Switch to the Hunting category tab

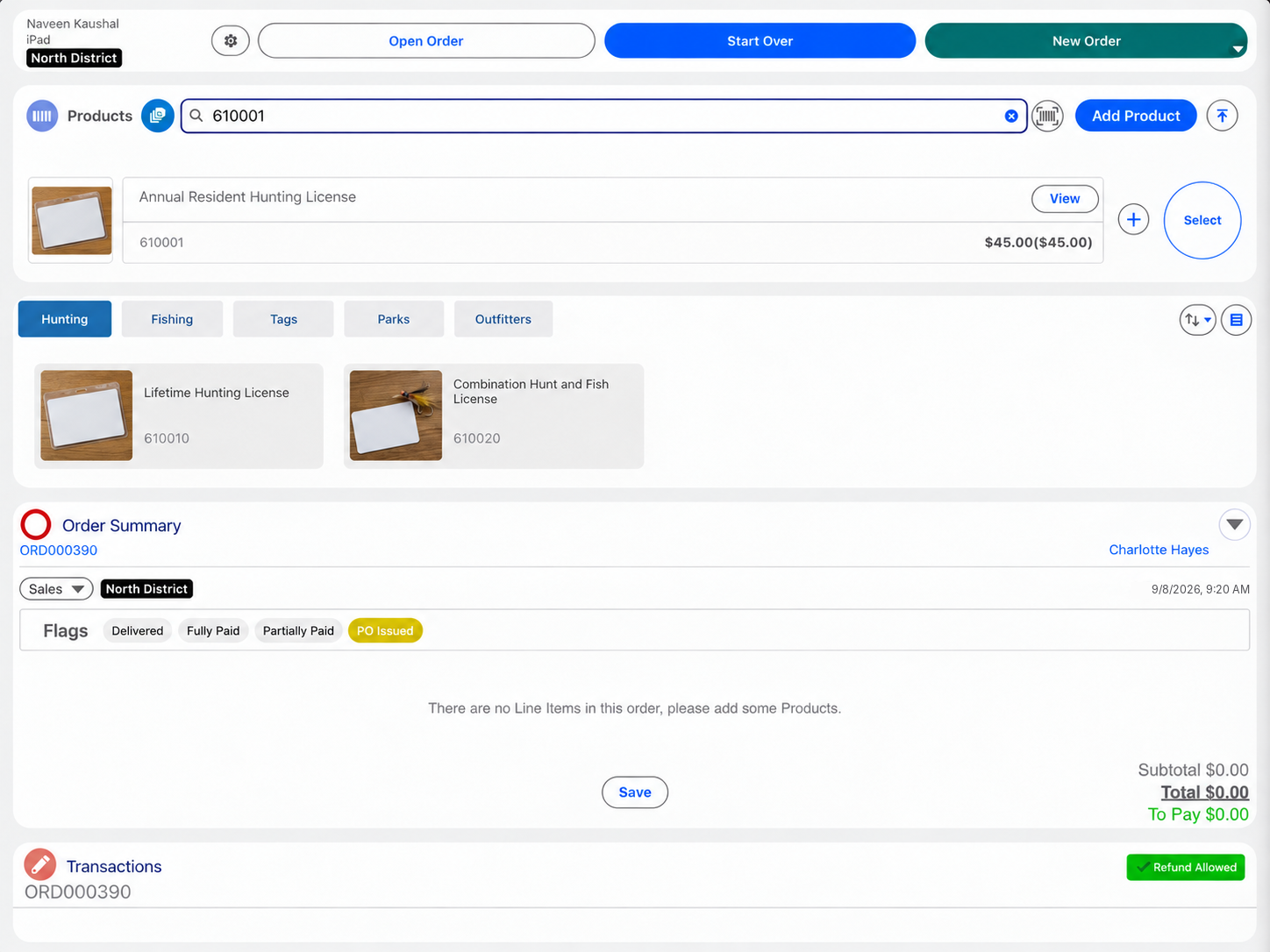point(65,319)
